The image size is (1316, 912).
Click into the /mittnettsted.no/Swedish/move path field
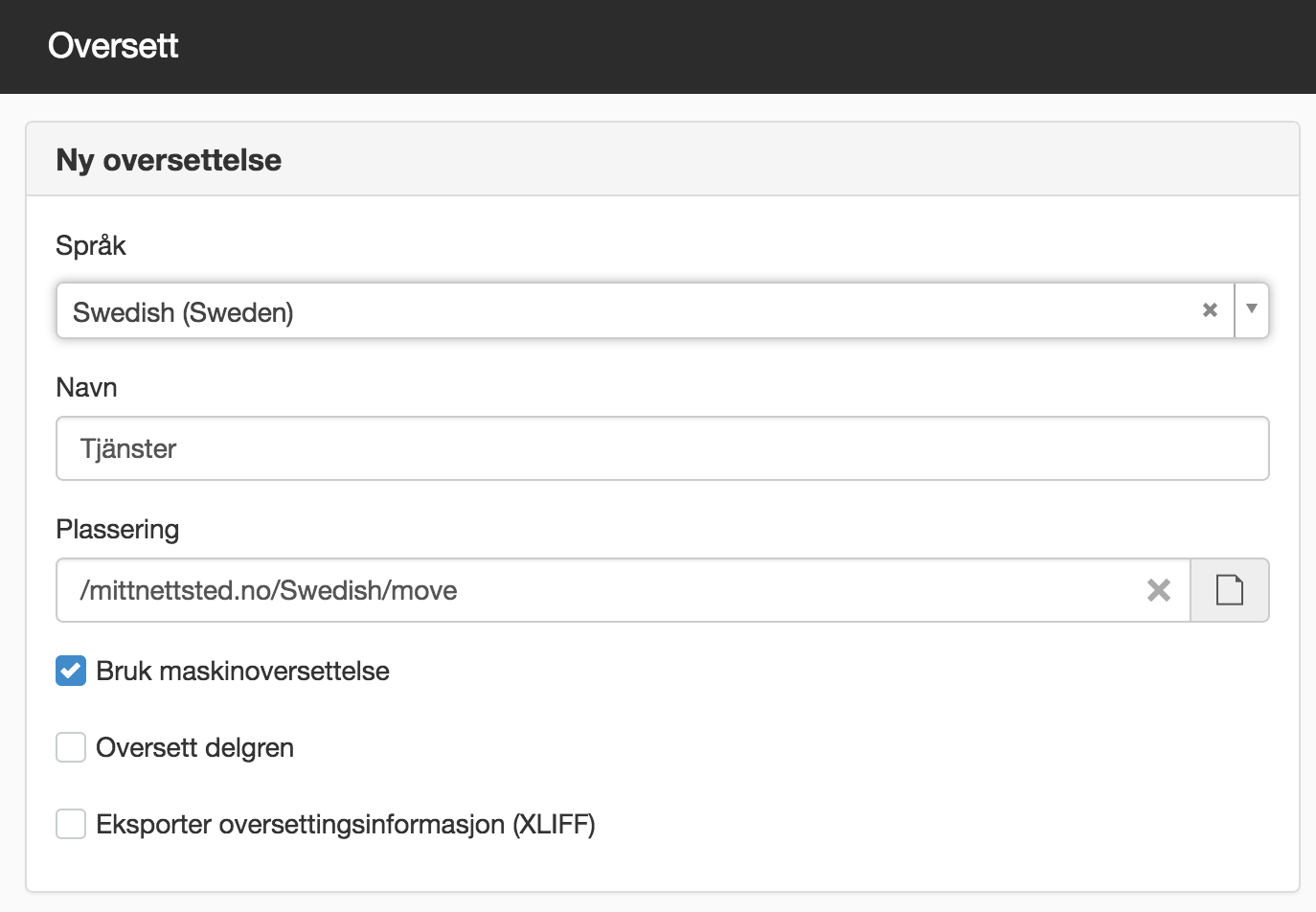[623, 590]
